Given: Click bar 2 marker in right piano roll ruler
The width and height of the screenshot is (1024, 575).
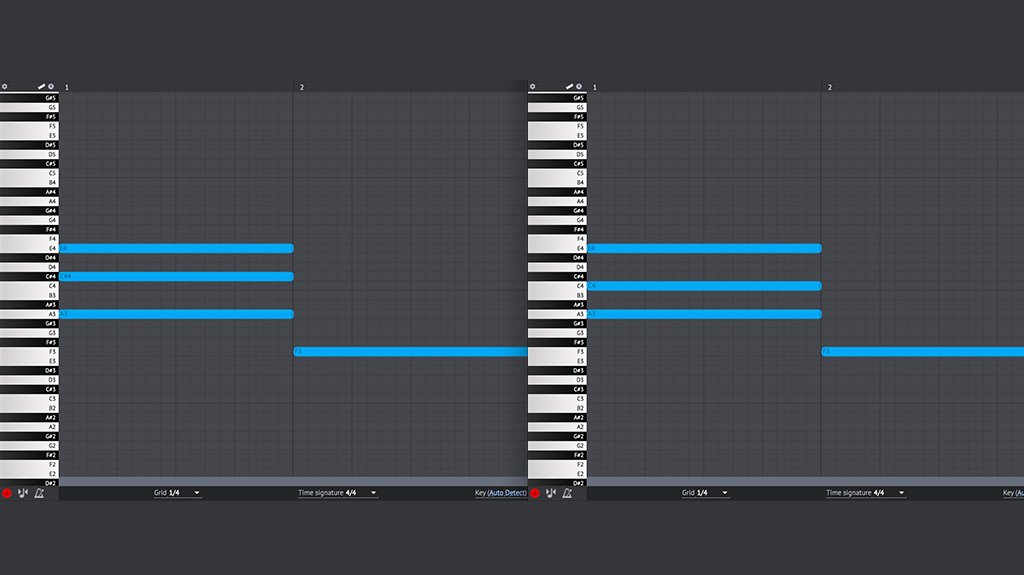Looking at the screenshot, I should [x=829, y=87].
